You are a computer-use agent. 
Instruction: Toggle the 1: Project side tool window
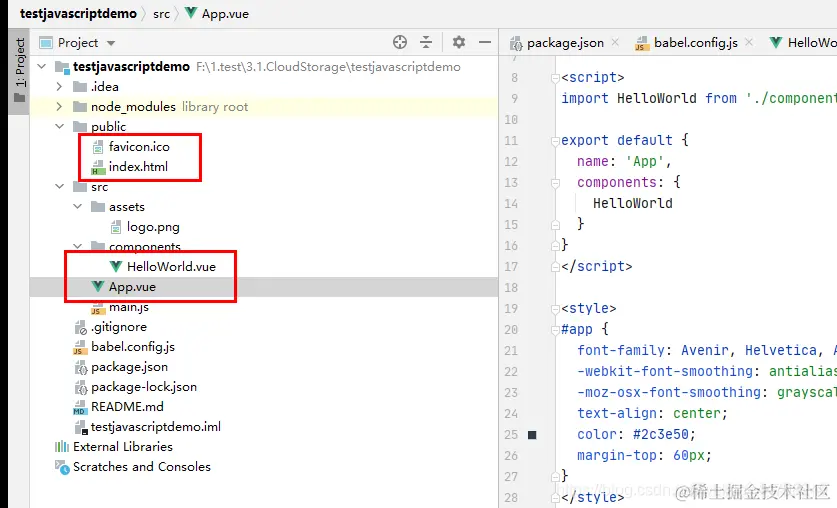point(20,70)
